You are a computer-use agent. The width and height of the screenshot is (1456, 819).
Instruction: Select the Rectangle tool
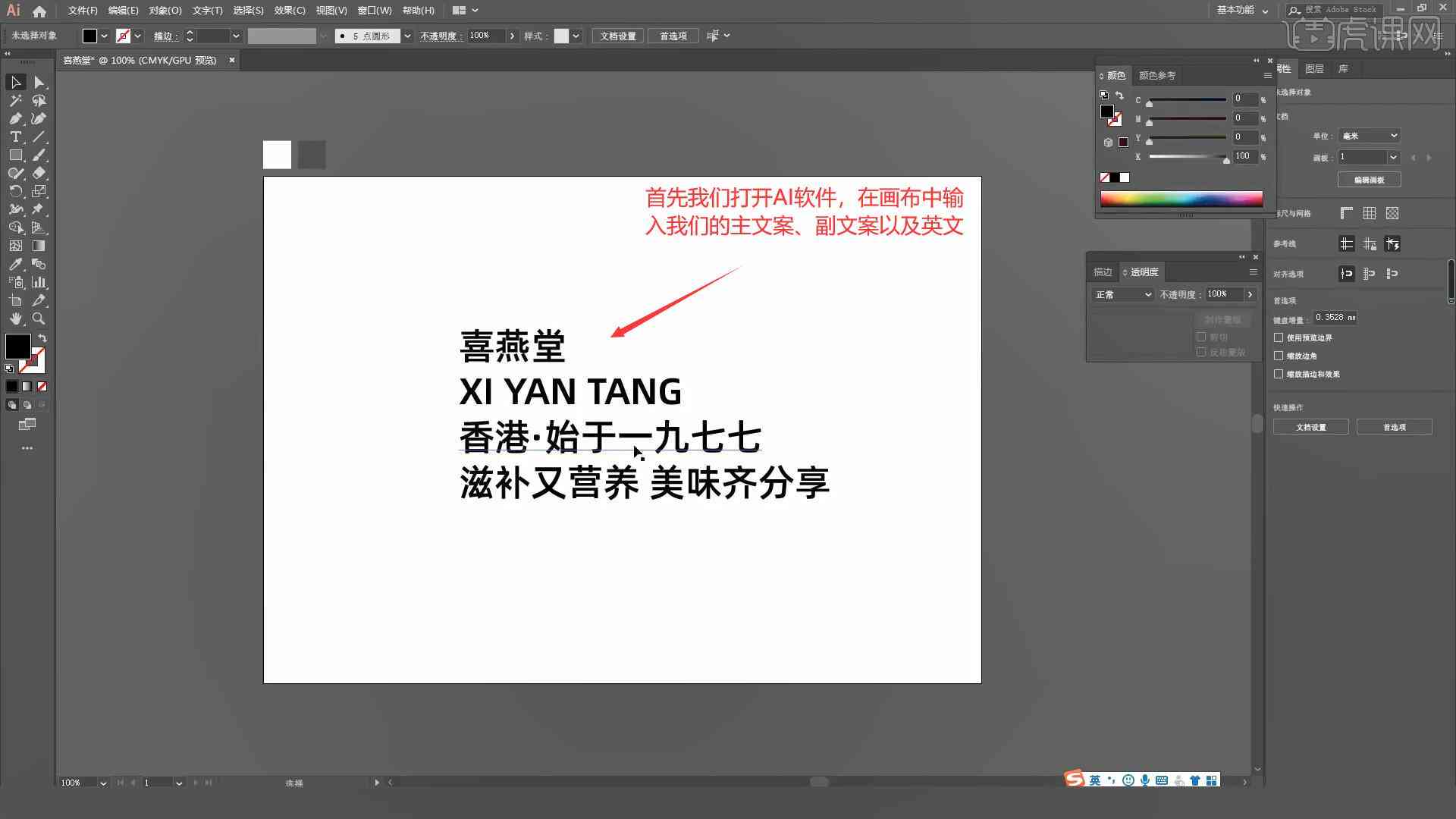click(x=15, y=154)
